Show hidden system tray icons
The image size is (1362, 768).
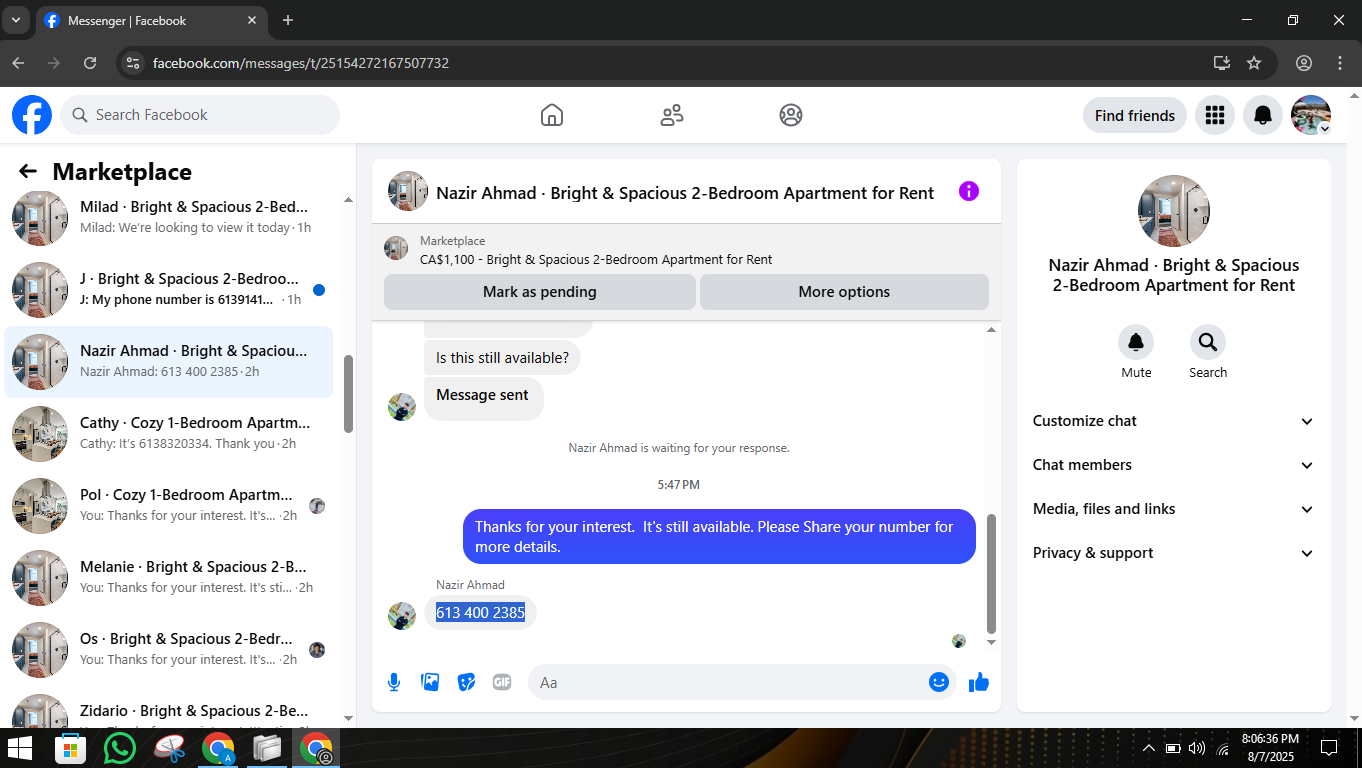click(1148, 748)
